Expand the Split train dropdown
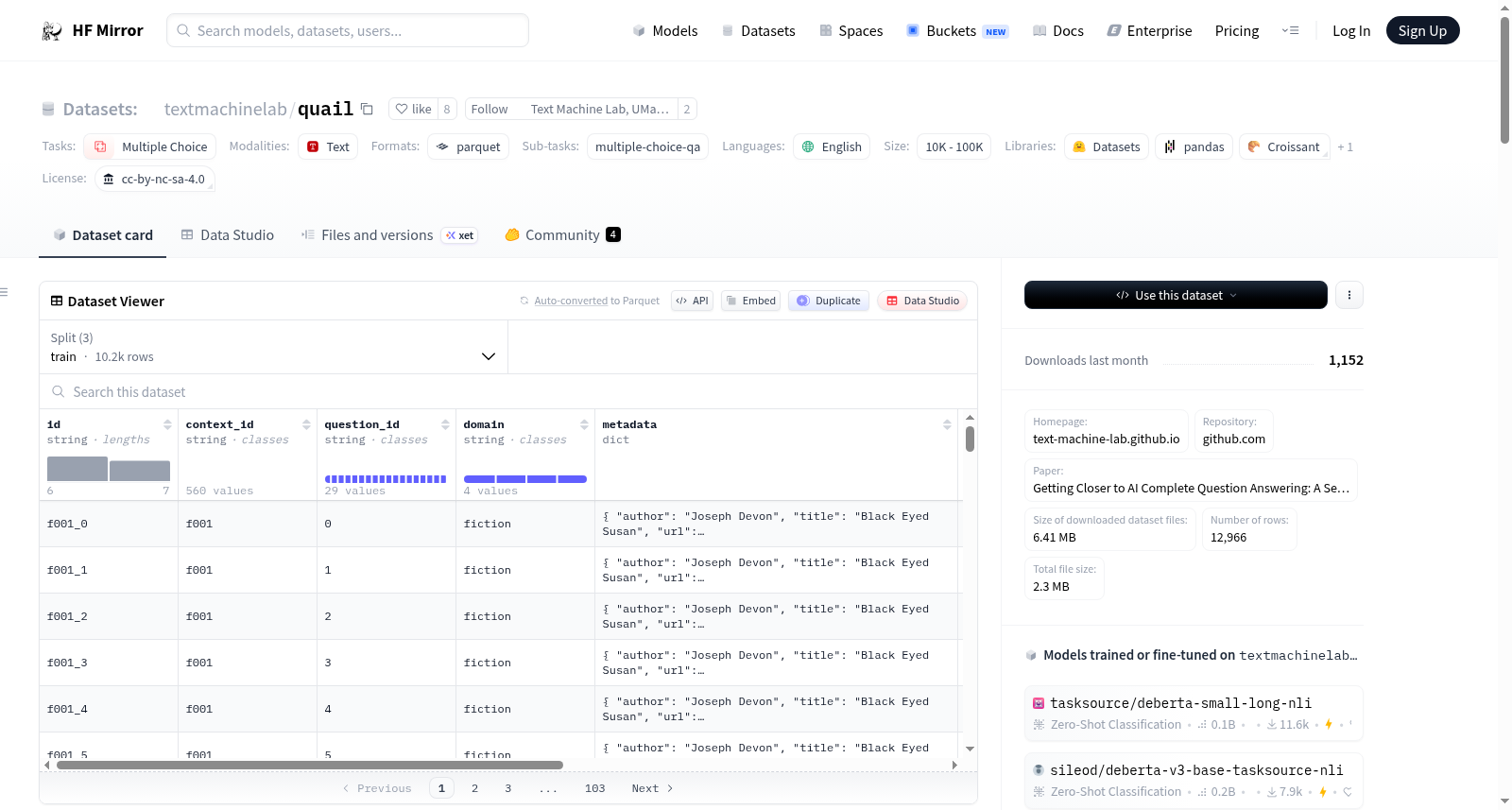This screenshot has height=810, width=1512. click(x=273, y=347)
